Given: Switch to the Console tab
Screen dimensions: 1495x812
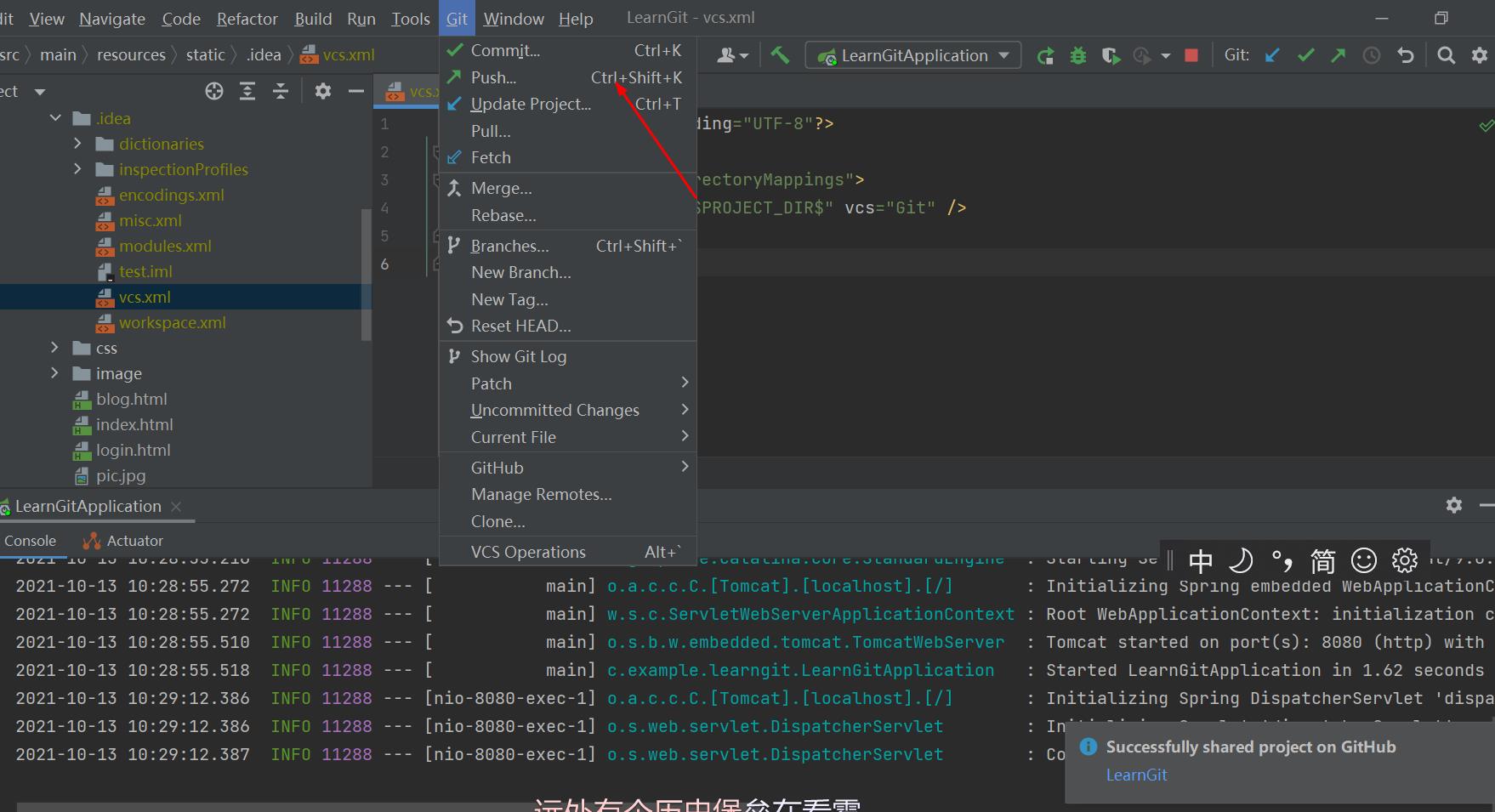Looking at the screenshot, I should pyautogui.click(x=31, y=541).
